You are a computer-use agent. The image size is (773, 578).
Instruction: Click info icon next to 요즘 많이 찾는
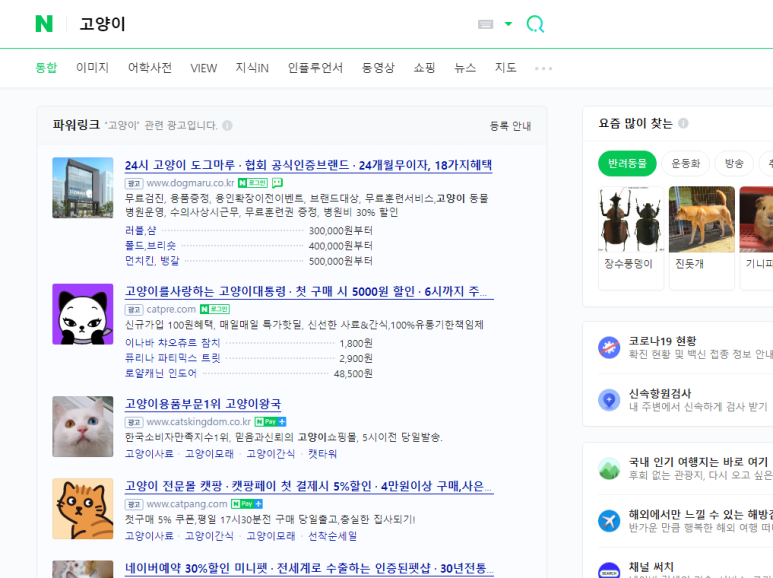click(x=683, y=123)
